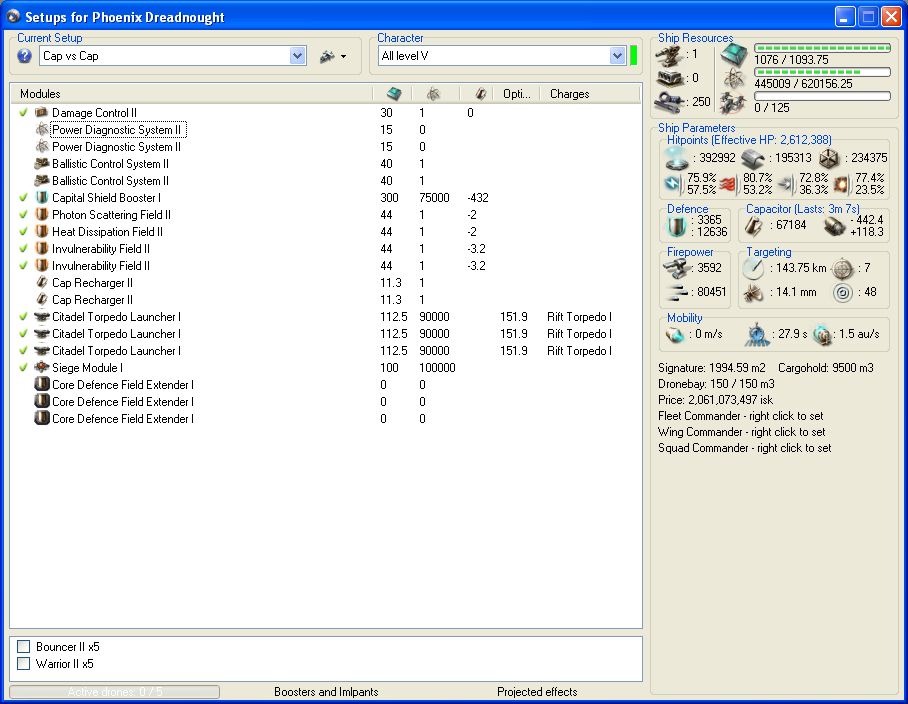Click the Capital Shield Booster I icon
908x704 pixels.
42,198
